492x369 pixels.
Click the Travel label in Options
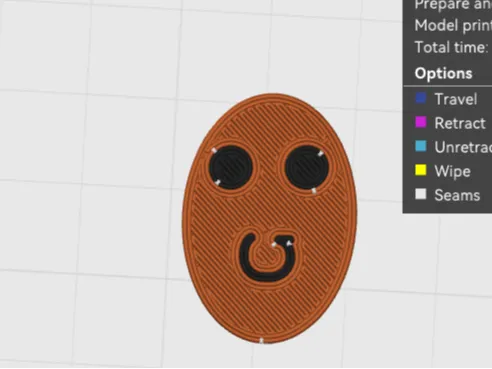(x=456, y=99)
